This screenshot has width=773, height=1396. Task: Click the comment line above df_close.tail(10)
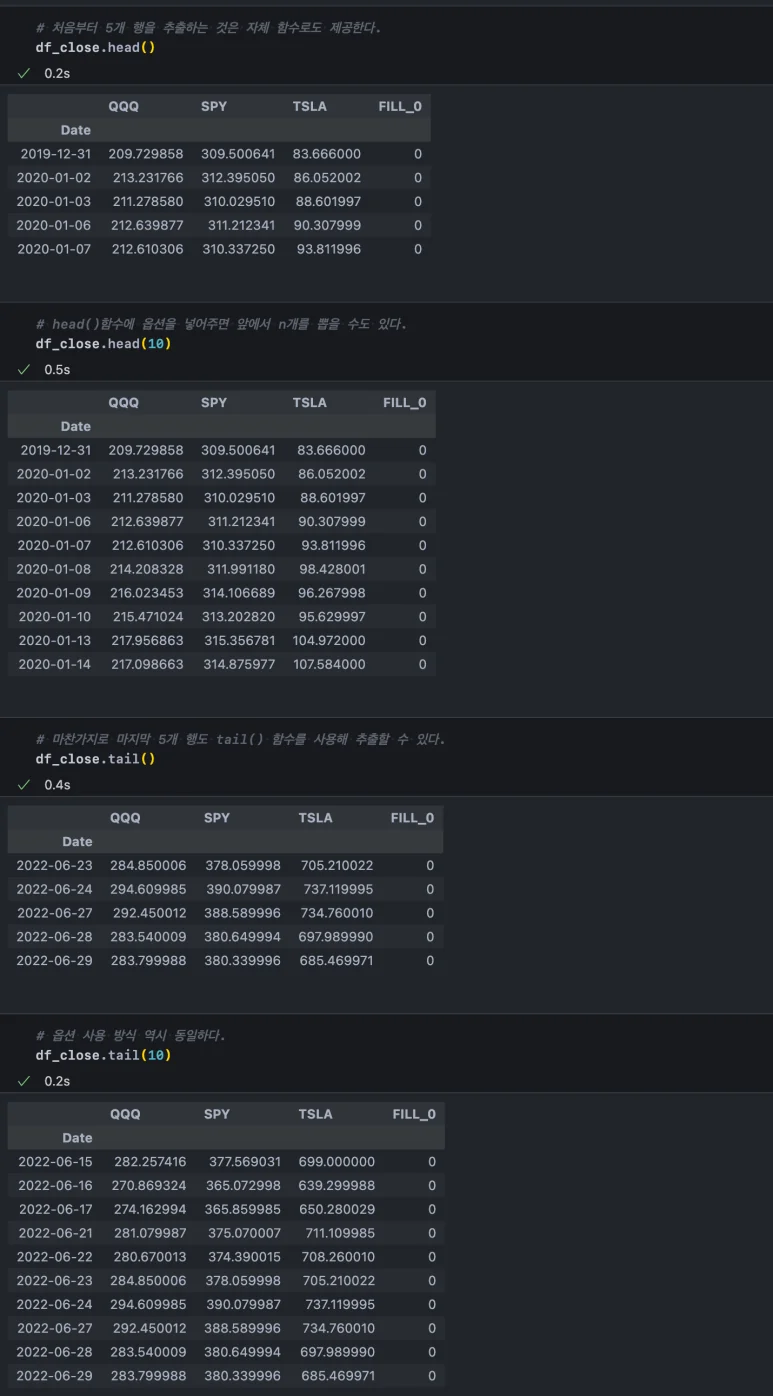pos(130,1035)
